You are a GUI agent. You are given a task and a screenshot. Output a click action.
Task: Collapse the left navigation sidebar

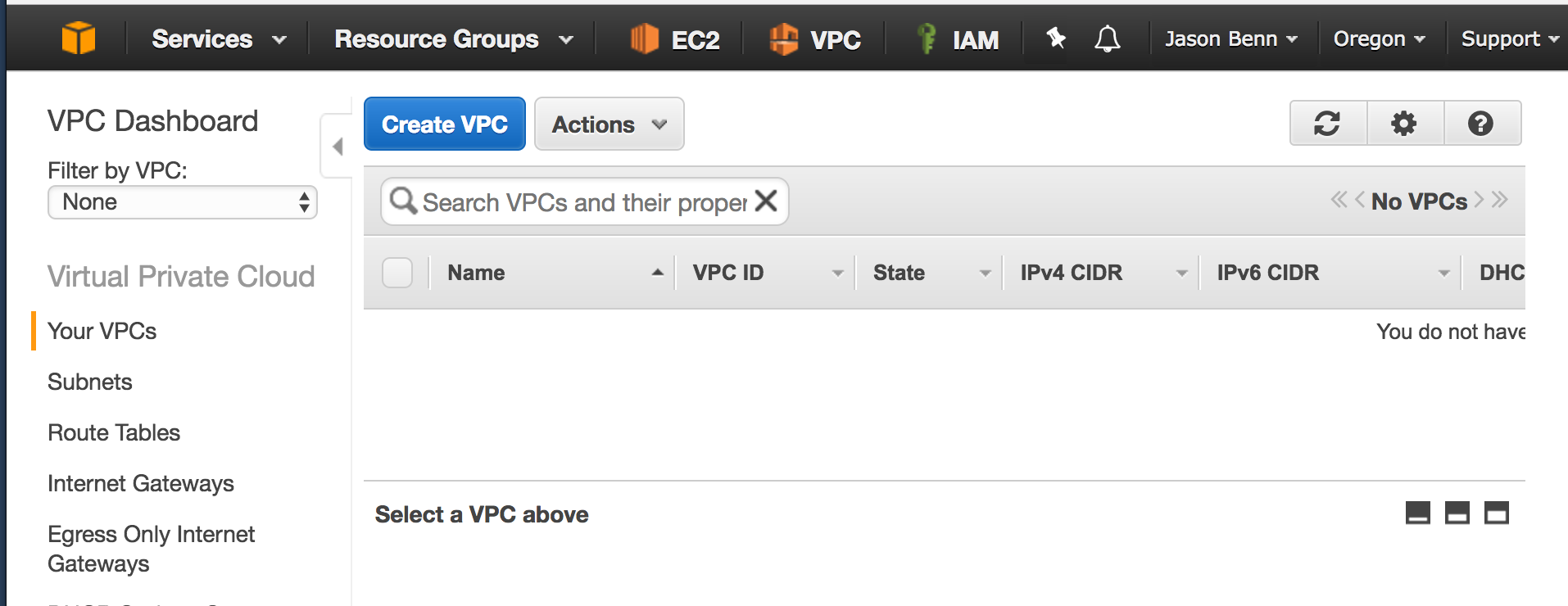[x=337, y=147]
